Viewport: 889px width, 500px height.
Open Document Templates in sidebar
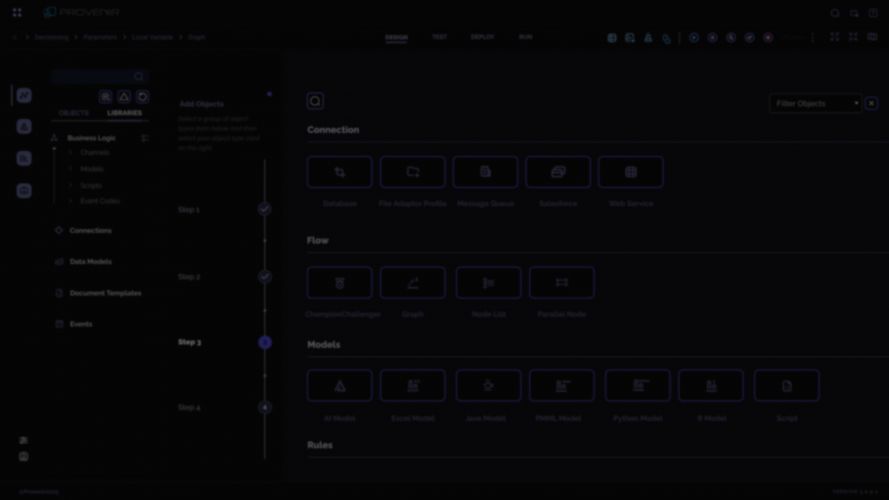point(105,293)
